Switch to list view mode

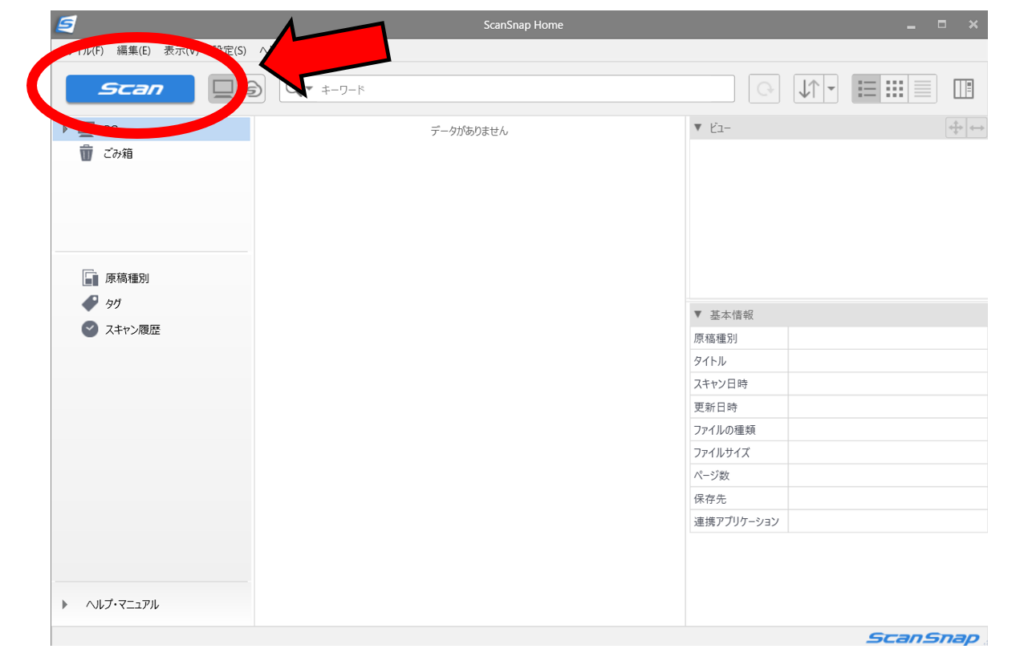(x=867, y=89)
